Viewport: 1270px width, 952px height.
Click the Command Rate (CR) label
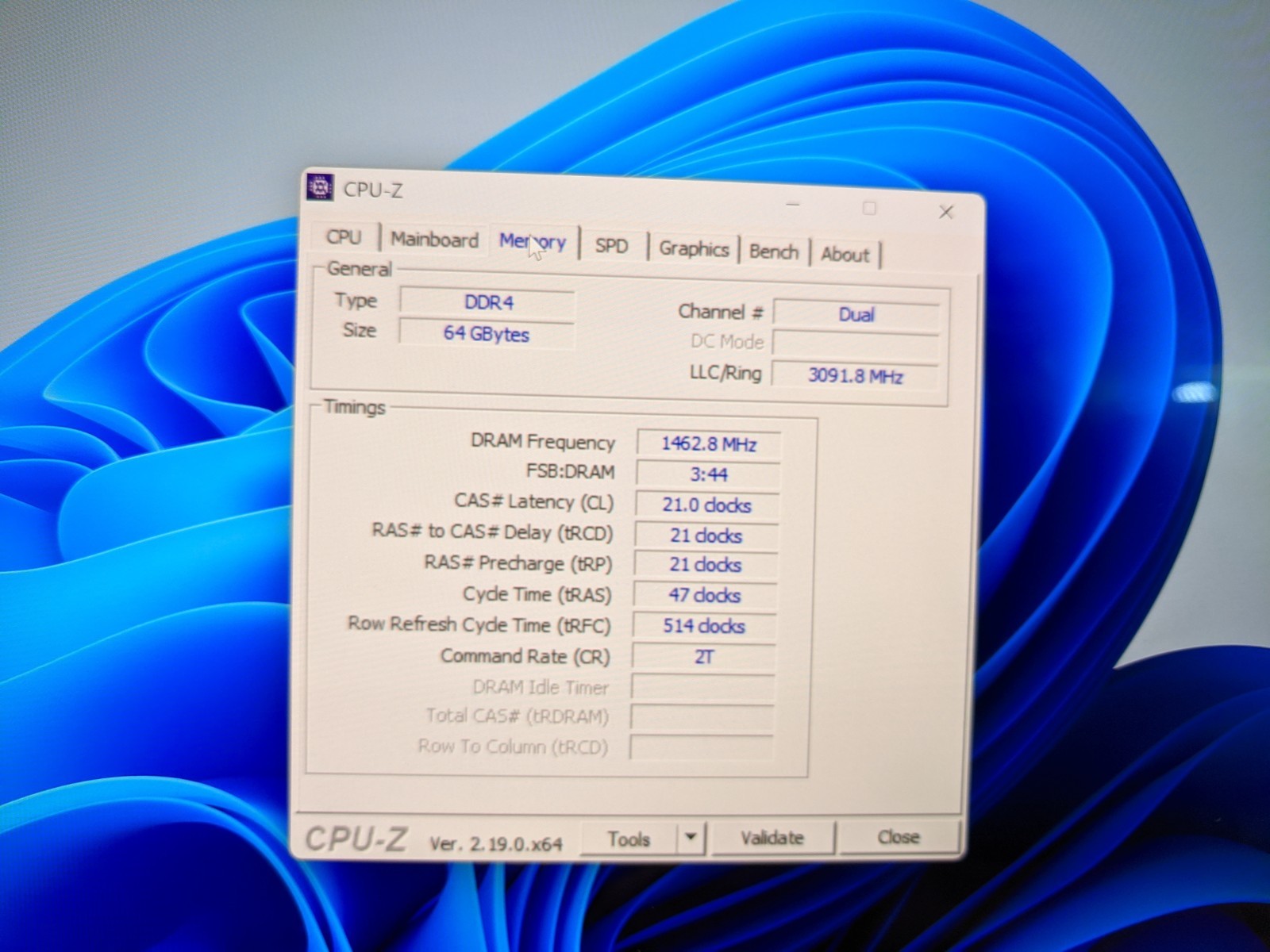coord(525,656)
